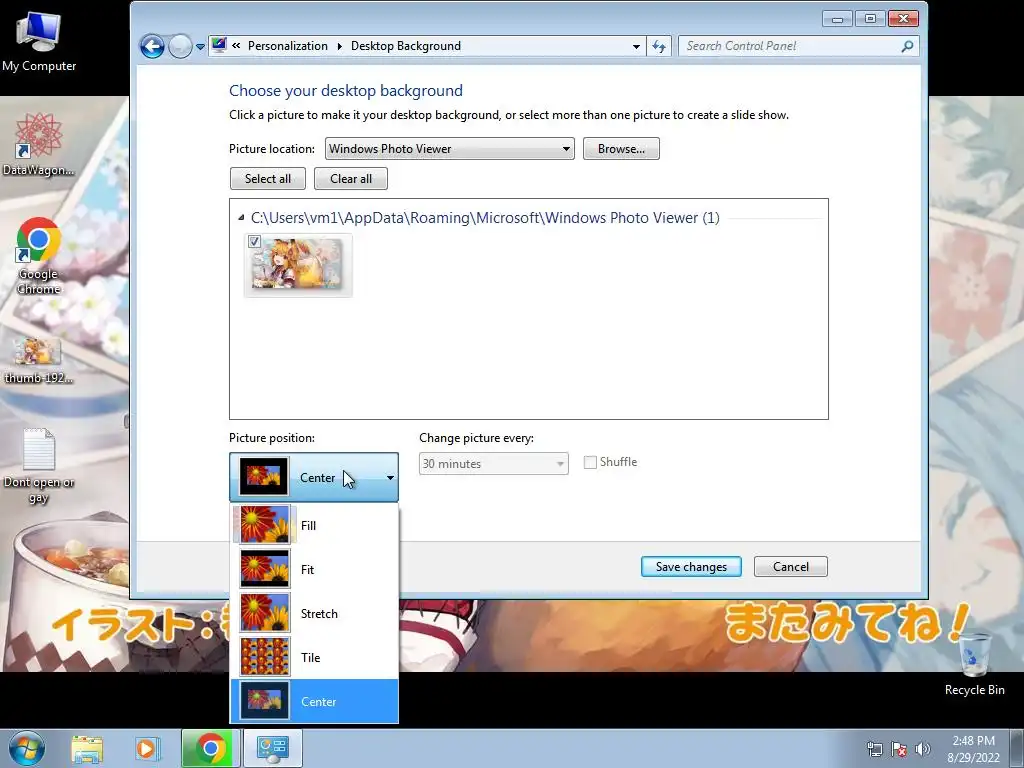Open the Action Center flag icon
Image resolution: width=1024 pixels, height=768 pixels.
tap(899, 749)
